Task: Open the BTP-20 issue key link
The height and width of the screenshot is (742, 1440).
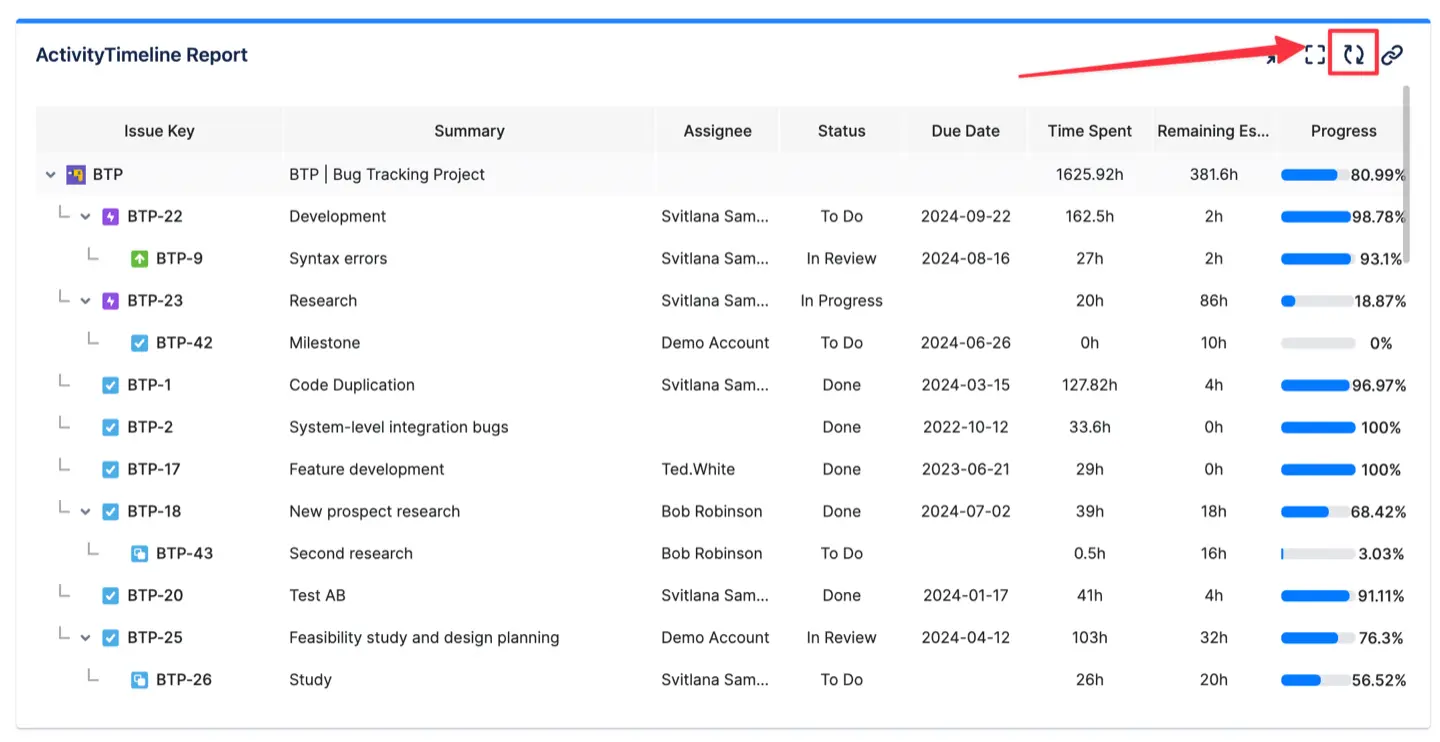Action: click(155, 596)
